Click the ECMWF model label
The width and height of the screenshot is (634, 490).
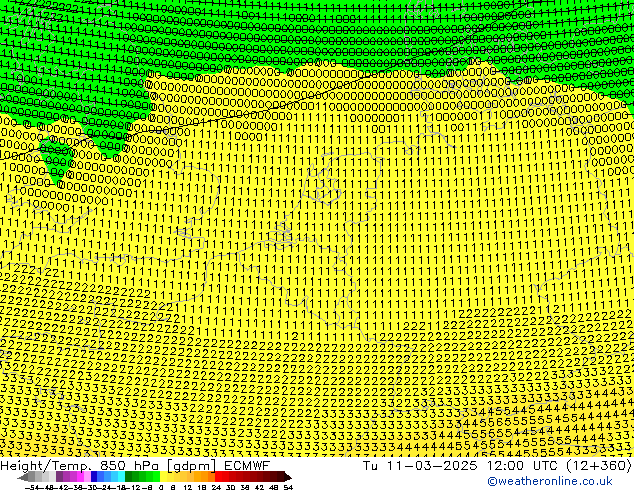point(247,466)
